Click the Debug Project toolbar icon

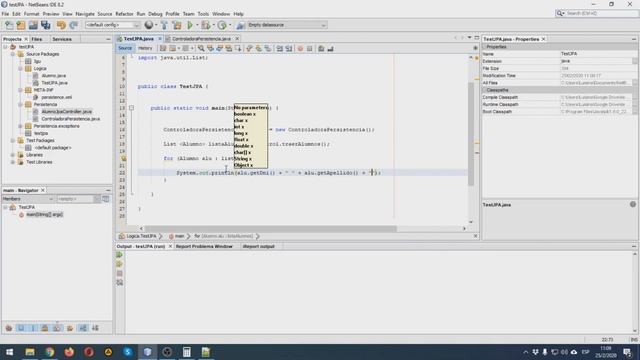point(206,25)
